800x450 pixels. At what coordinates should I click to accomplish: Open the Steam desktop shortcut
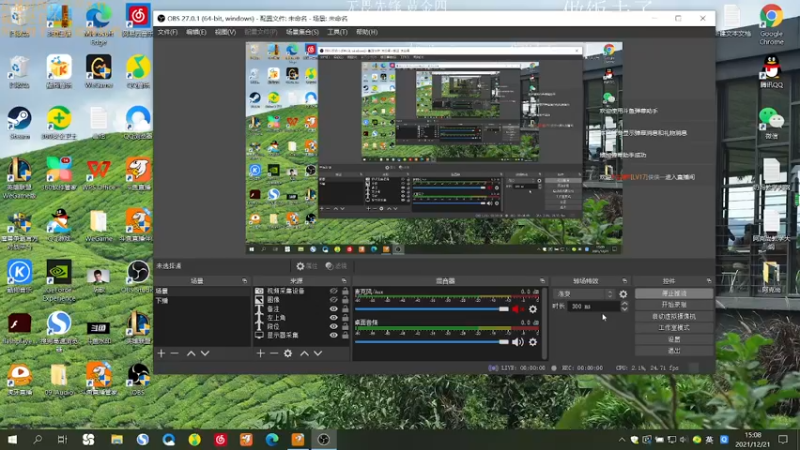click(x=19, y=123)
